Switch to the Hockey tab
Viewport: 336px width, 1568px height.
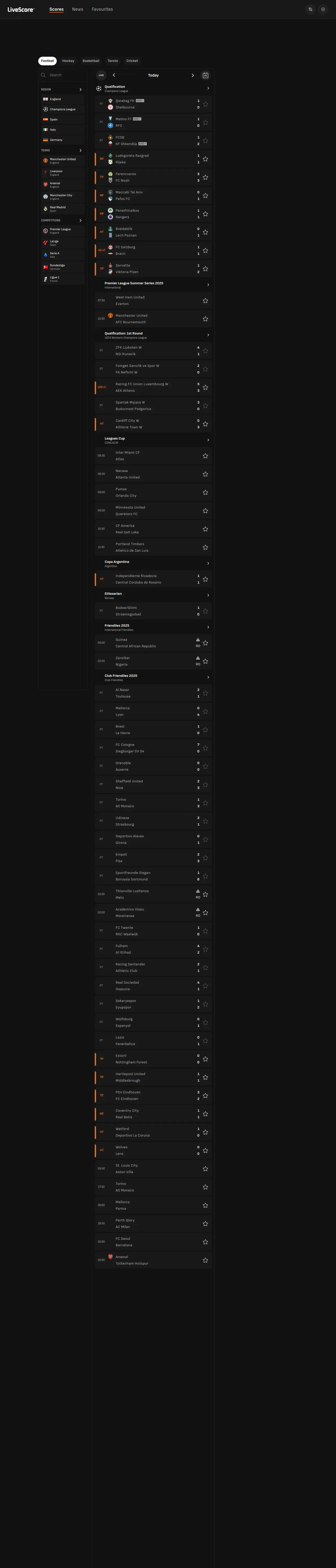(x=68, y=61)
